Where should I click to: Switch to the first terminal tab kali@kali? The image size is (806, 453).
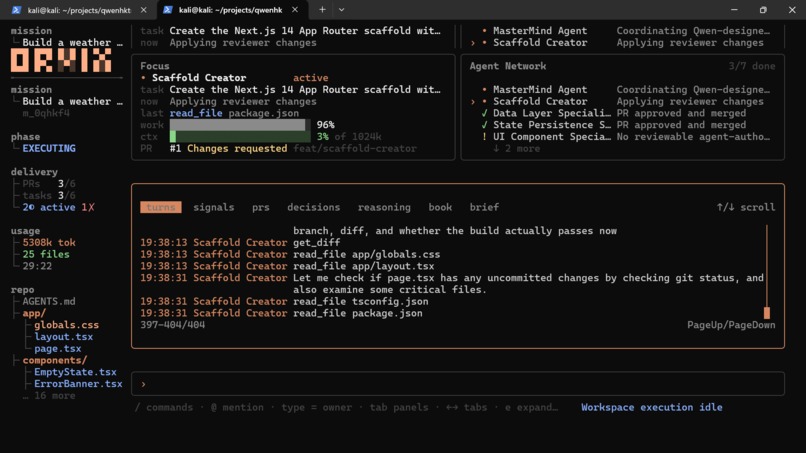[78, 10]
